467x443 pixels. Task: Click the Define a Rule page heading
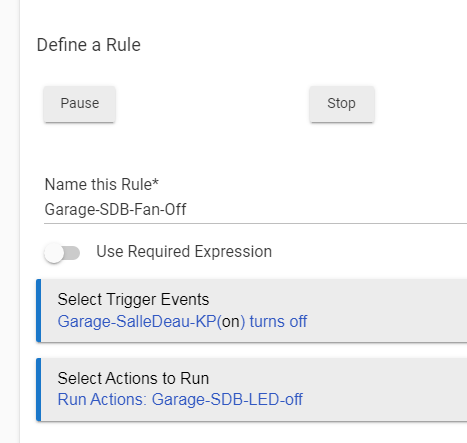click(x=89, y=45)
